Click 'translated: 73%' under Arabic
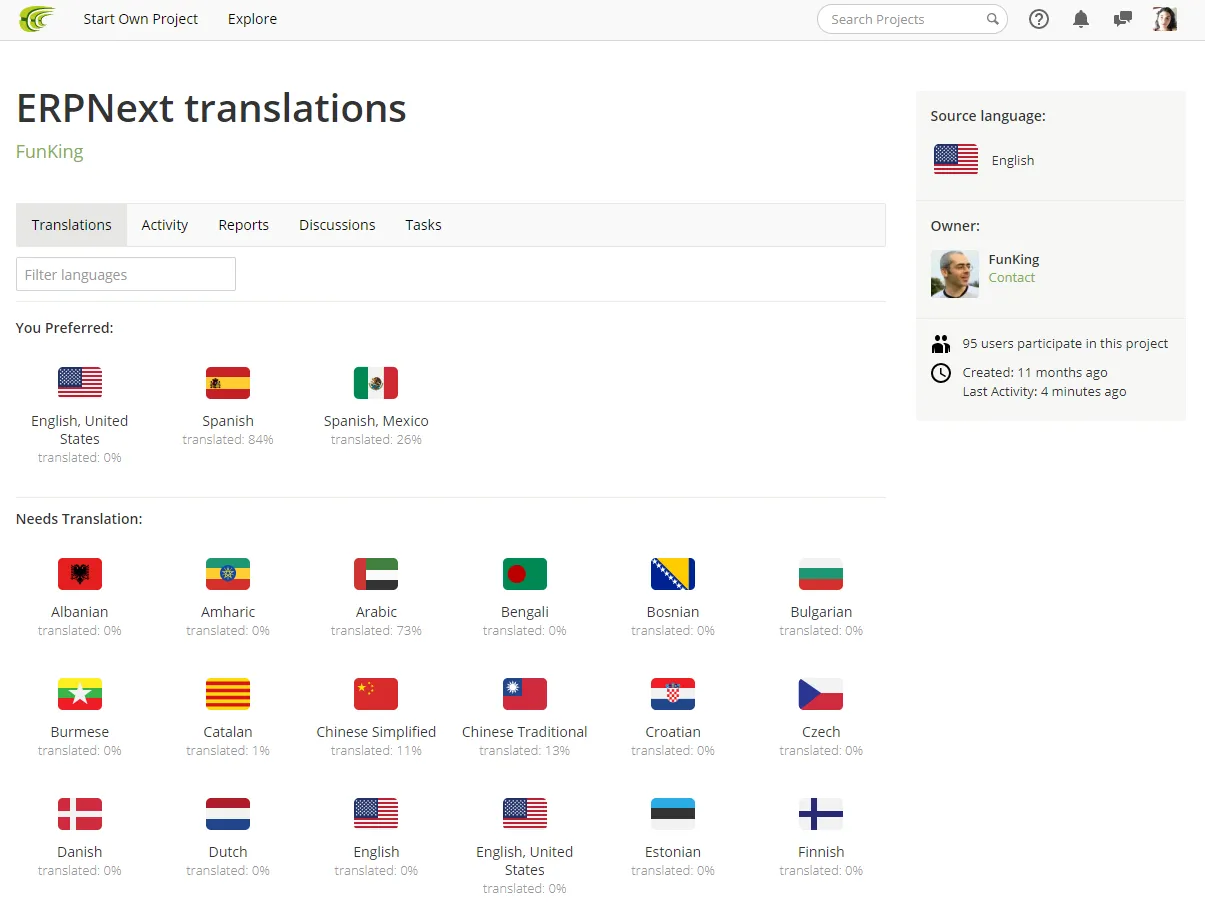 tap(376, 631)
